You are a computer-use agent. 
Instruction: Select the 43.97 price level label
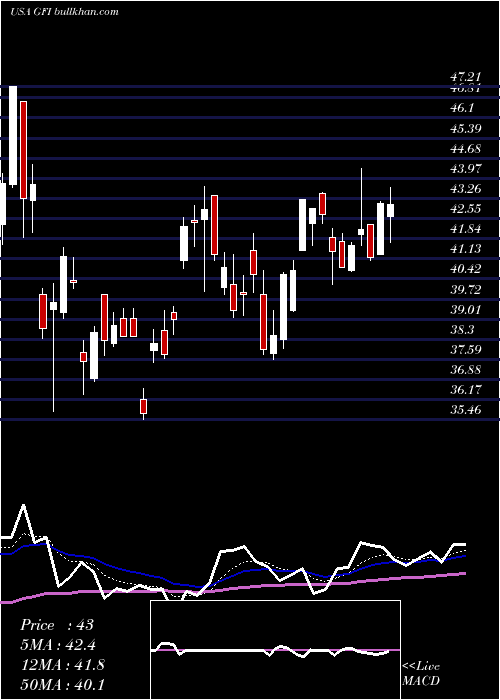(465, 169)
